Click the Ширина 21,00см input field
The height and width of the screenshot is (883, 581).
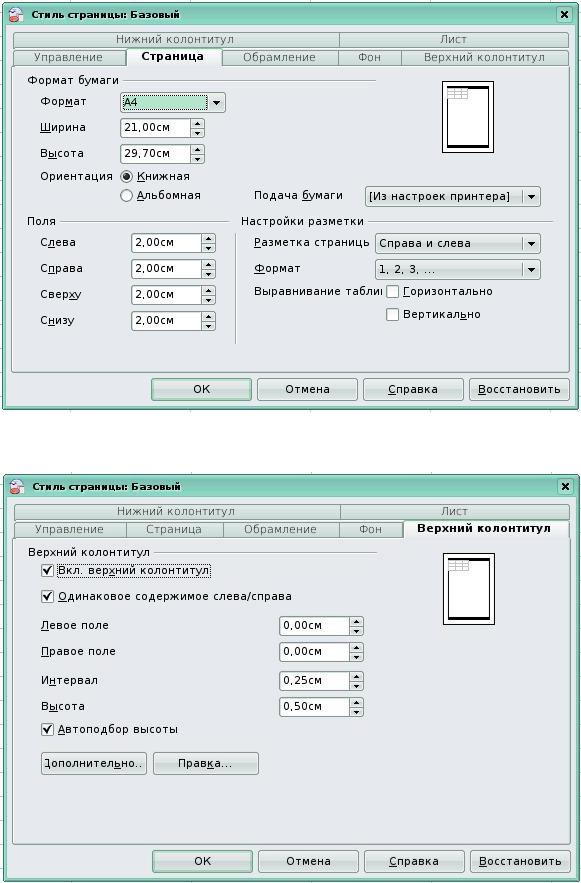click(155, 128)
